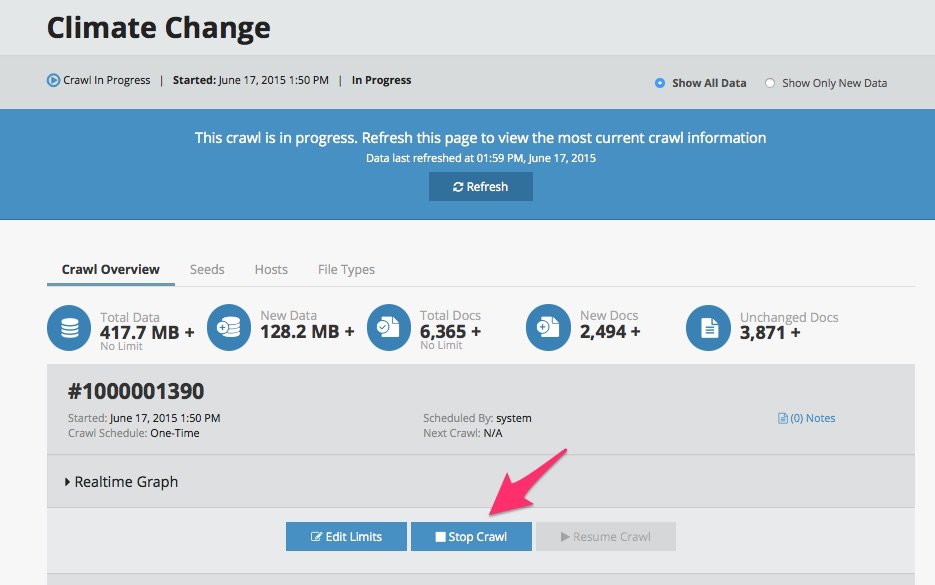
Task: Click the Crawl In Progress play icon
Action: [x=54, y=81]
